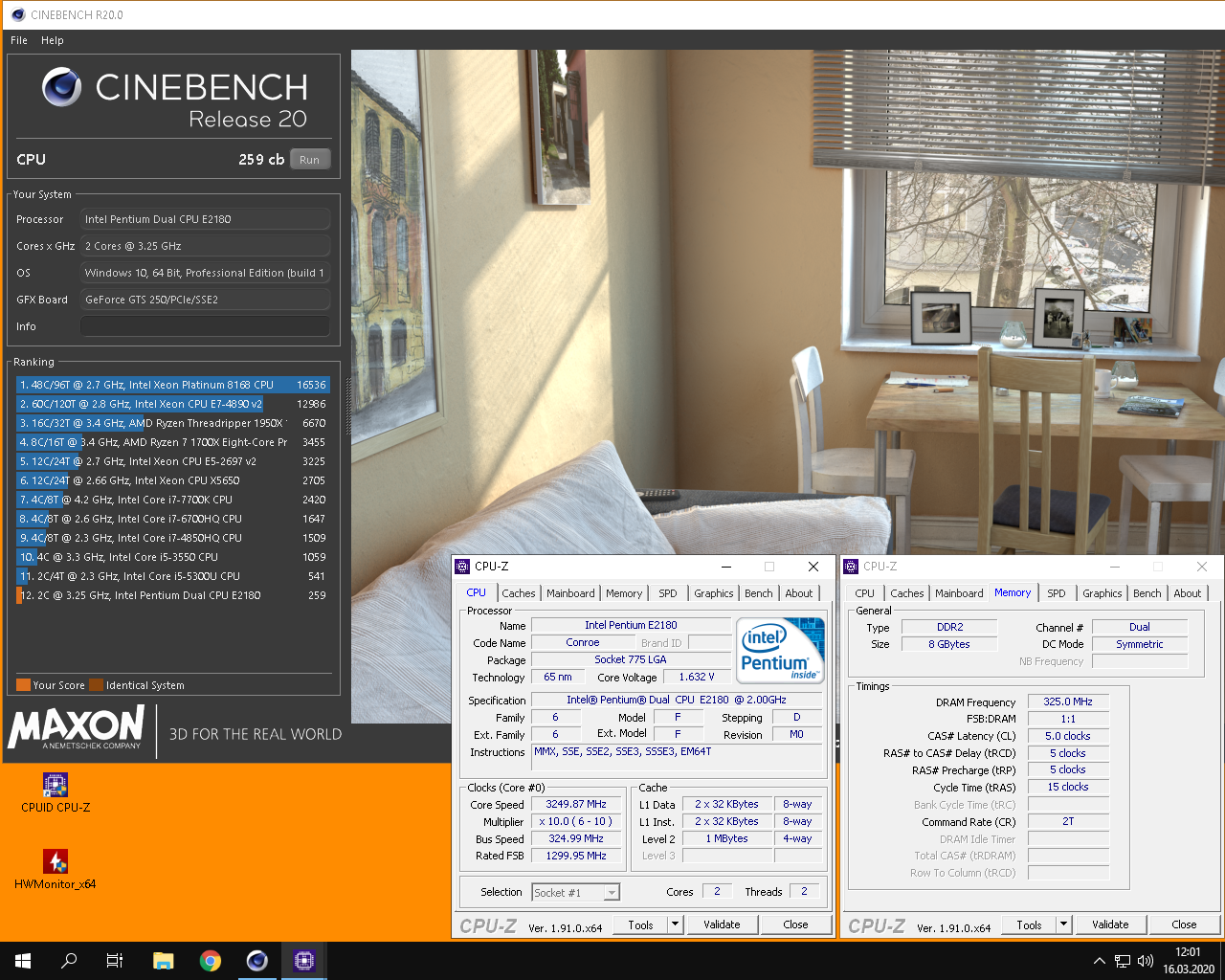Viewport: 1225px width, 980px height.
Task: Select ranking row Ryzen 7 1700X
Action: click(173, 442)
